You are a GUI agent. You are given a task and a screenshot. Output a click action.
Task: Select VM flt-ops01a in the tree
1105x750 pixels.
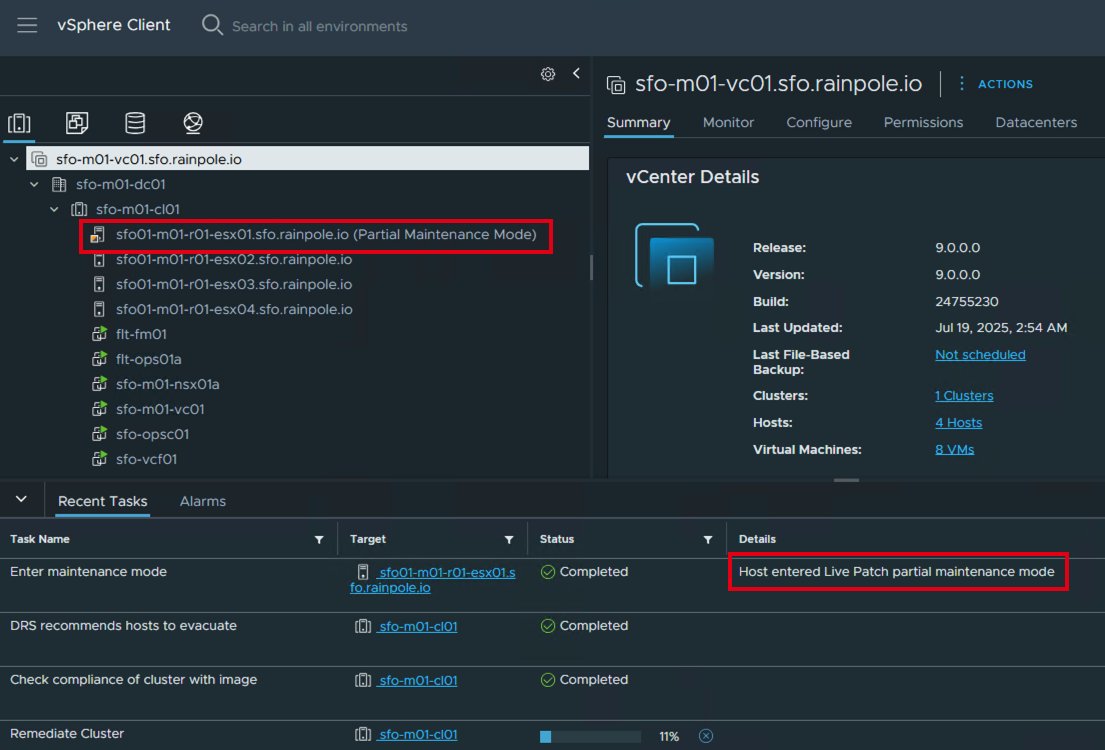(x=149, y=359)
